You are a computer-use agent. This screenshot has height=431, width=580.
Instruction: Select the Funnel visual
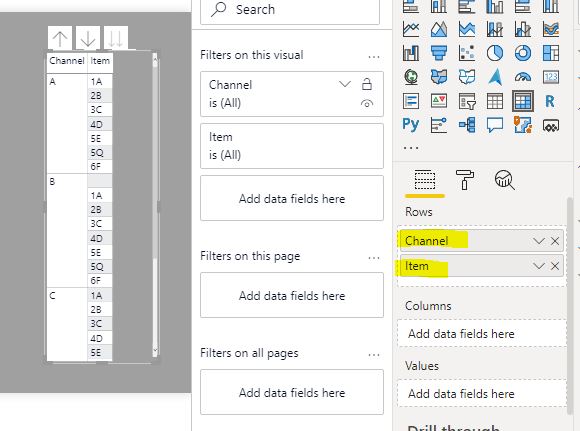[439, 53]
